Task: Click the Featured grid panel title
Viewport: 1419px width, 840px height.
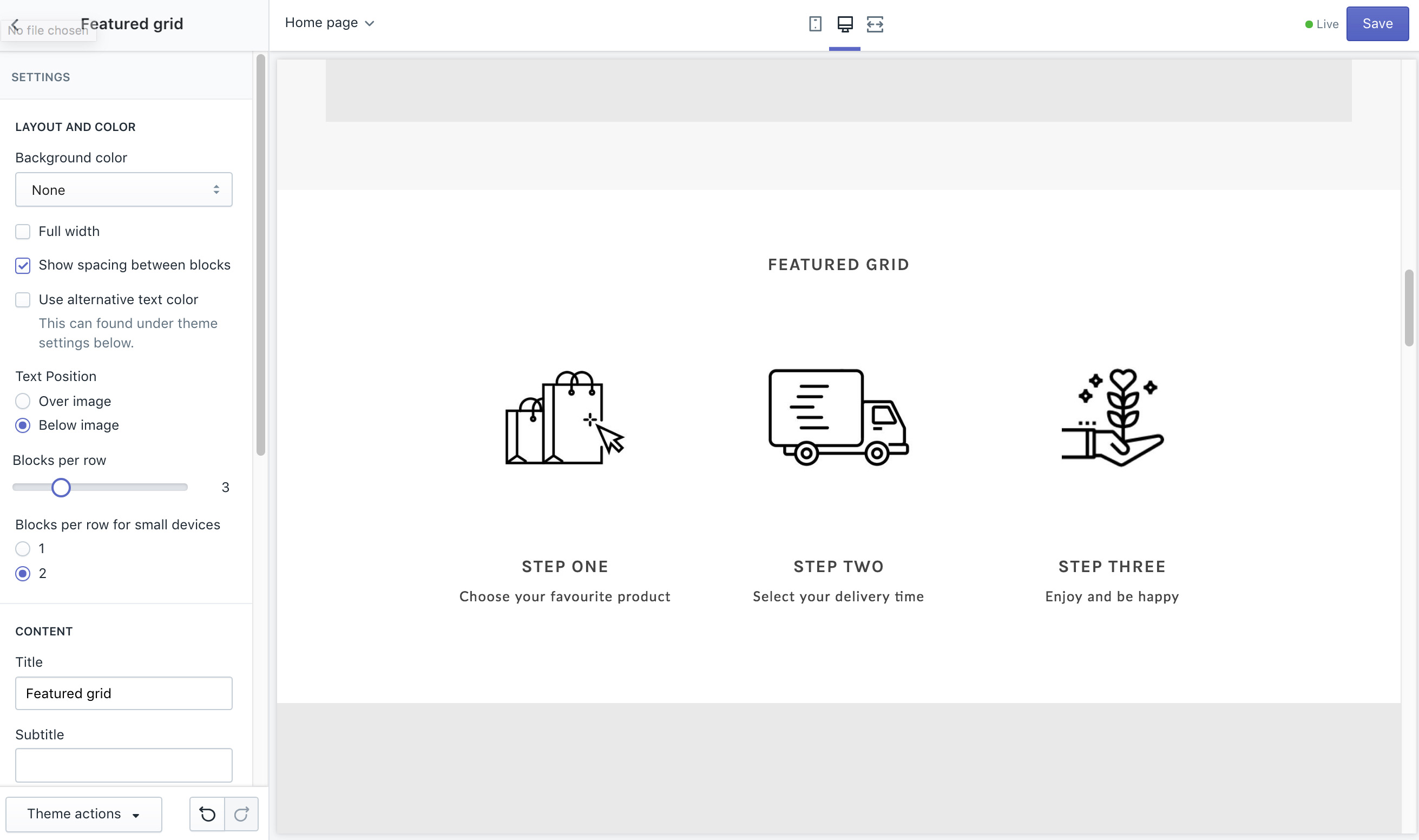Action: click(x=132, y=24)
